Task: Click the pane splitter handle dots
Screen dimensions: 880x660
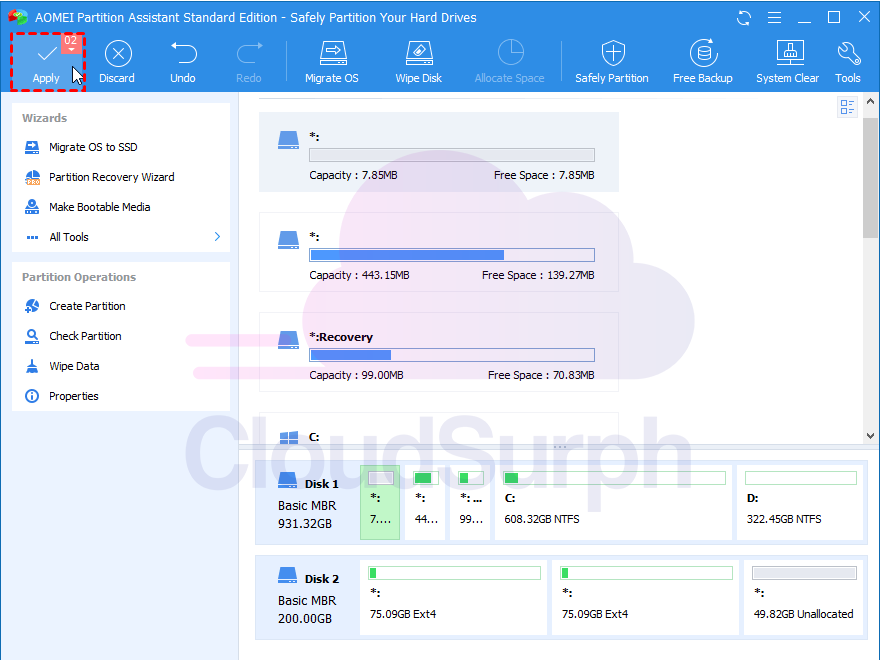Action: point(560,447)
